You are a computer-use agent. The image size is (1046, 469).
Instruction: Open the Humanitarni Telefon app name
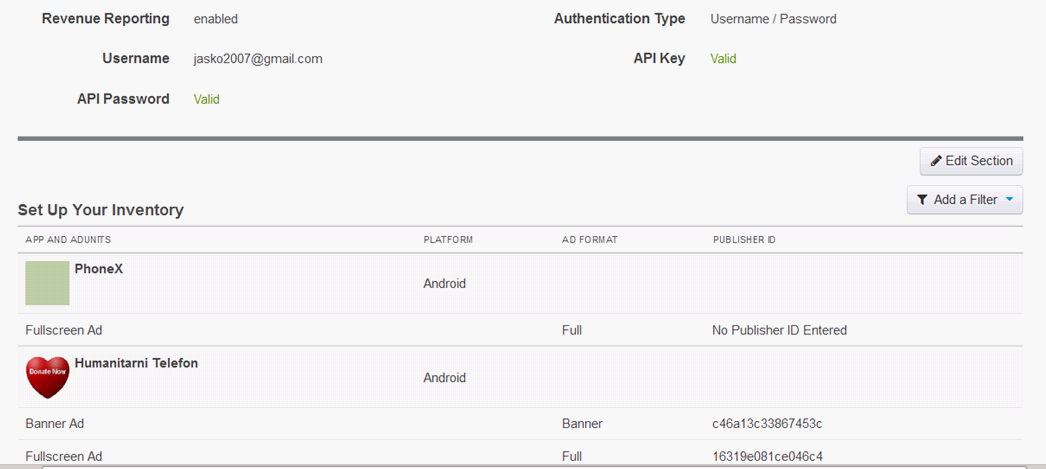[136, 363]
